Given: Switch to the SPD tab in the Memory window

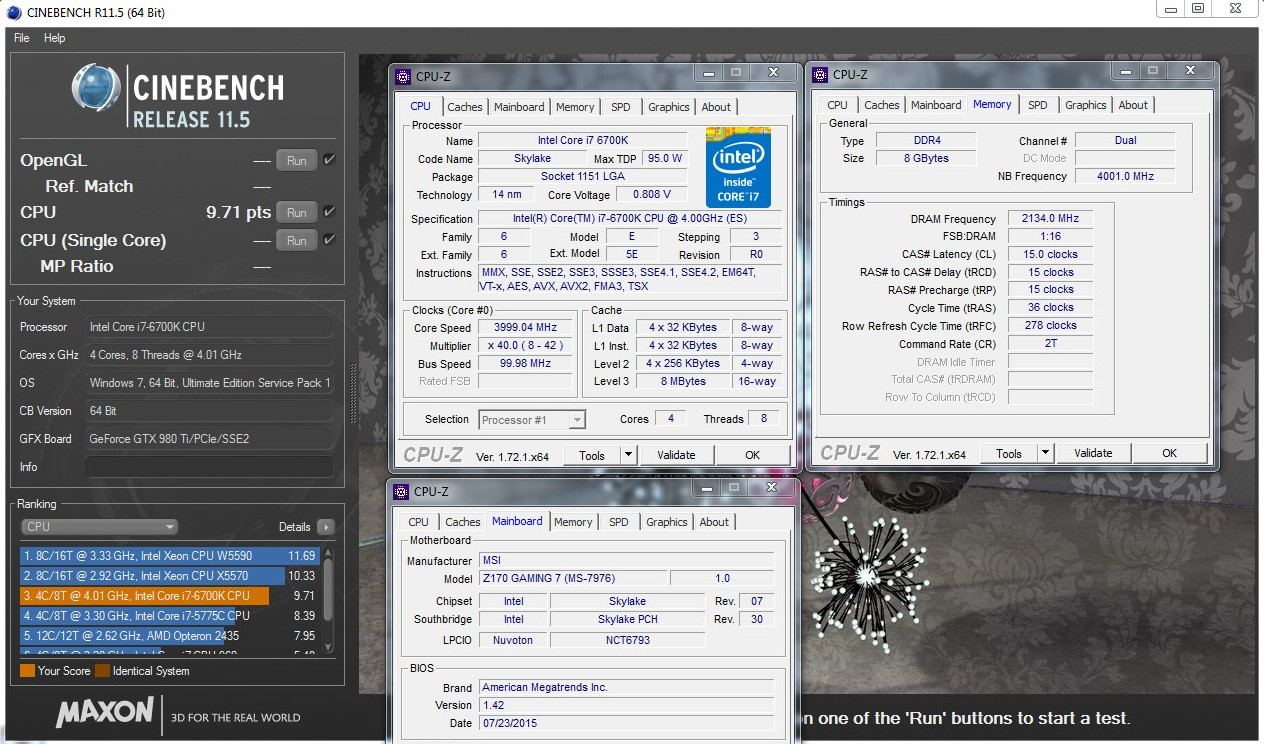Looking at the screenshot, I should click(x=1038, y=105).
